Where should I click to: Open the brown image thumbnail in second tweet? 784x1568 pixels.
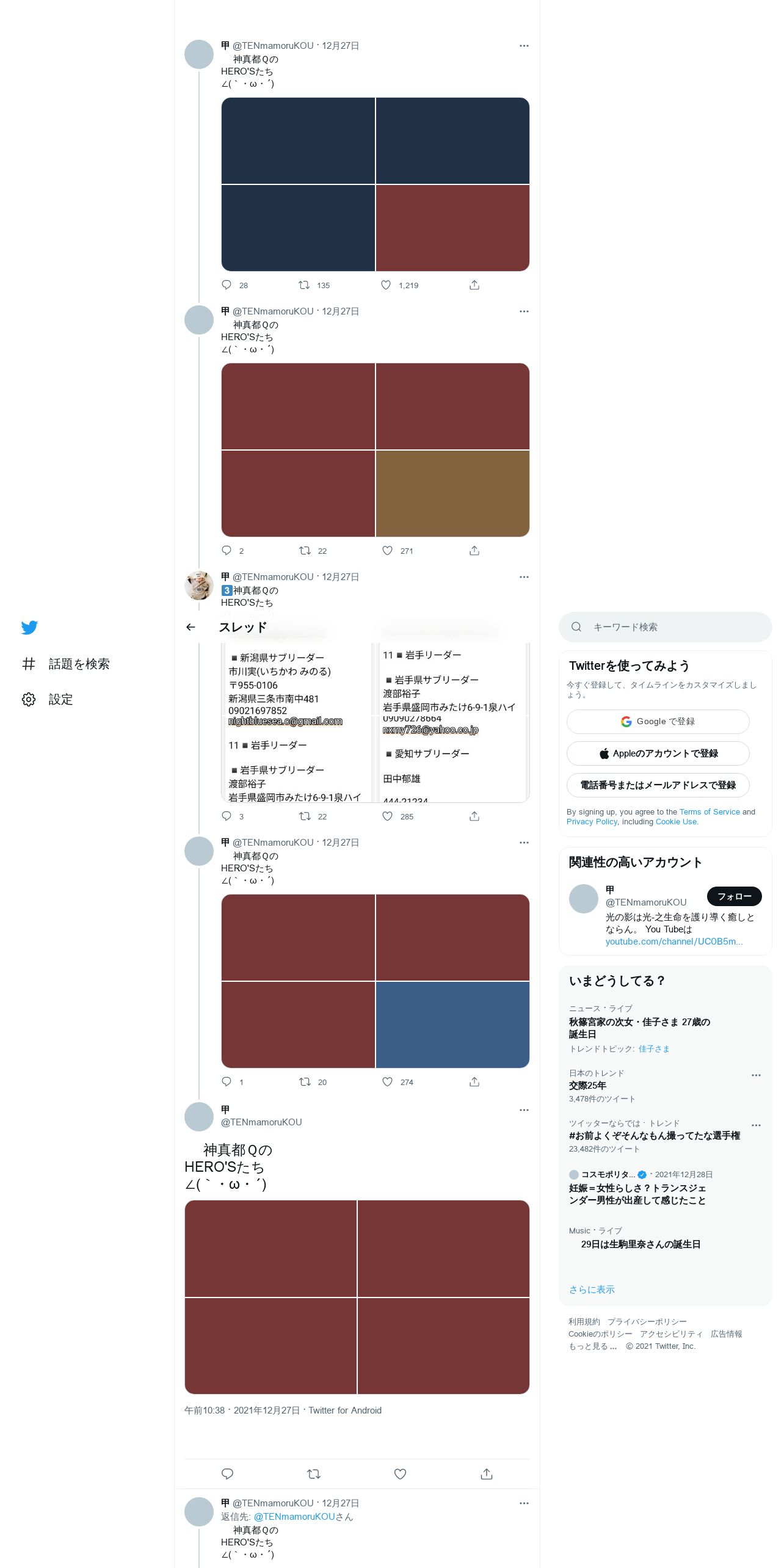(452, 494)
